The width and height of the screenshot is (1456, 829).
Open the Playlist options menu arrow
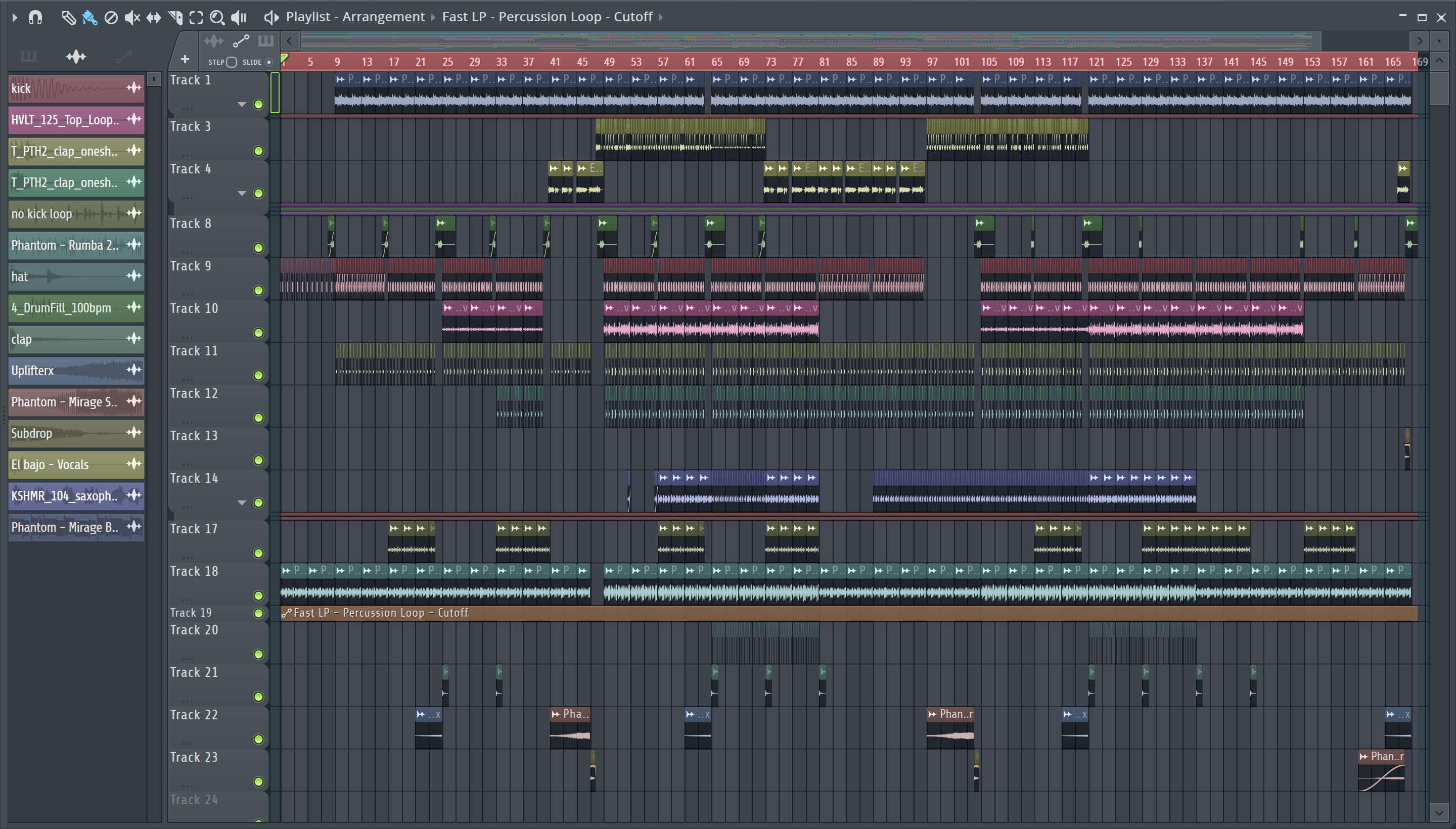pyautogui.click(x=15, y=17)
